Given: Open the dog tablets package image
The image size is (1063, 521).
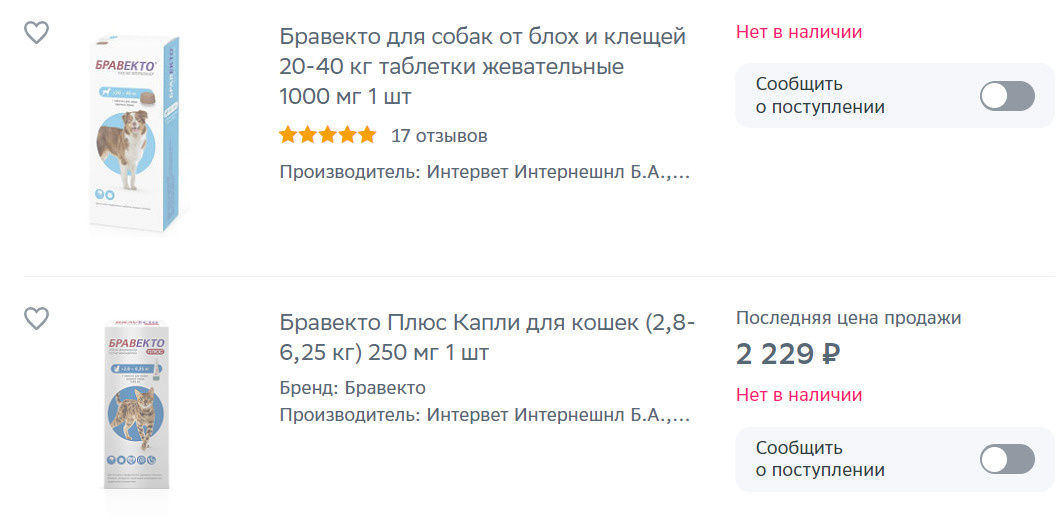Looking at the screenshot, I should (136, 134).
